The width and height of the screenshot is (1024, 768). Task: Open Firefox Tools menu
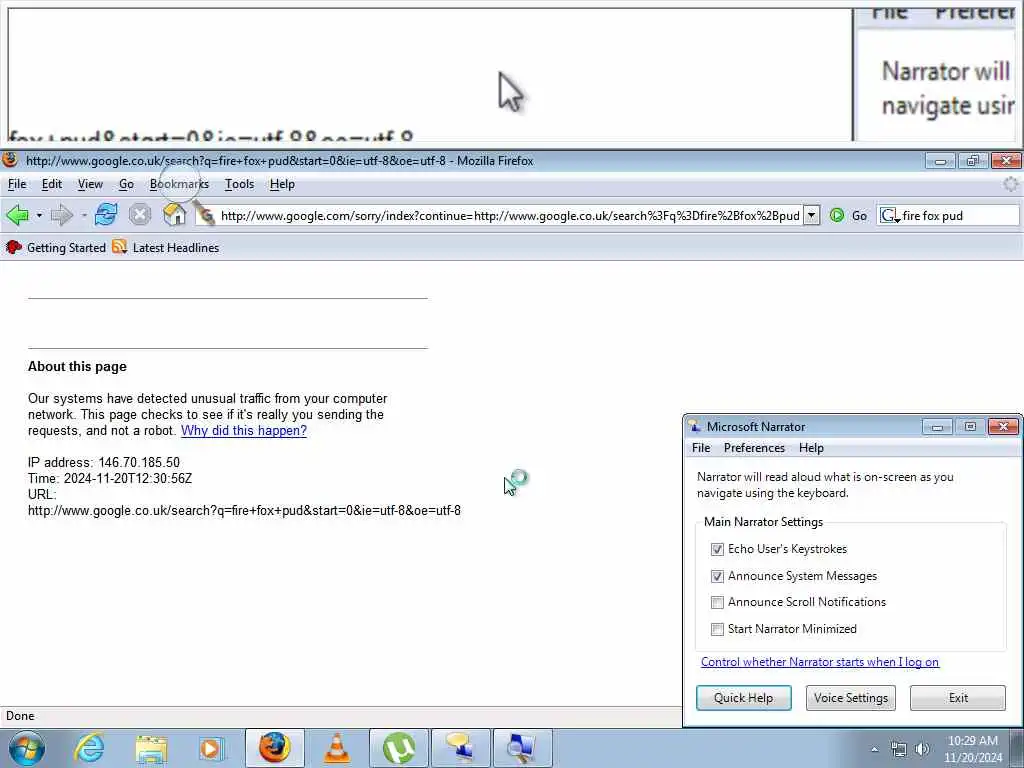pos(239,184)
